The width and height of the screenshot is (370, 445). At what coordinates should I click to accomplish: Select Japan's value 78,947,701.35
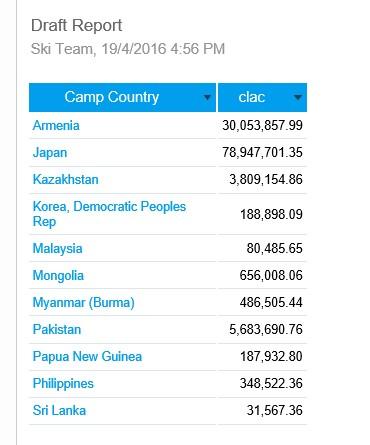point(263,153)
